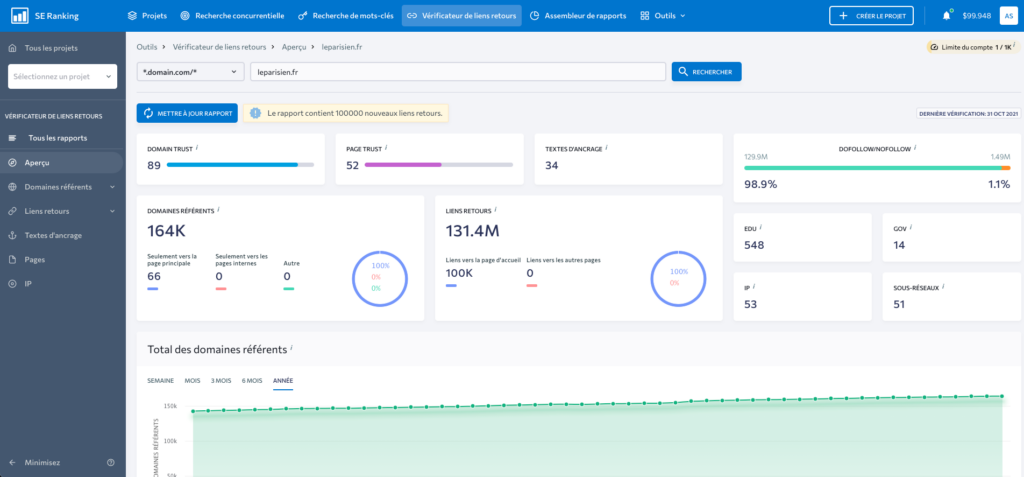Click the Dernière vérification date label
This screenshot has height=477, width=1024.
point(967,113)
